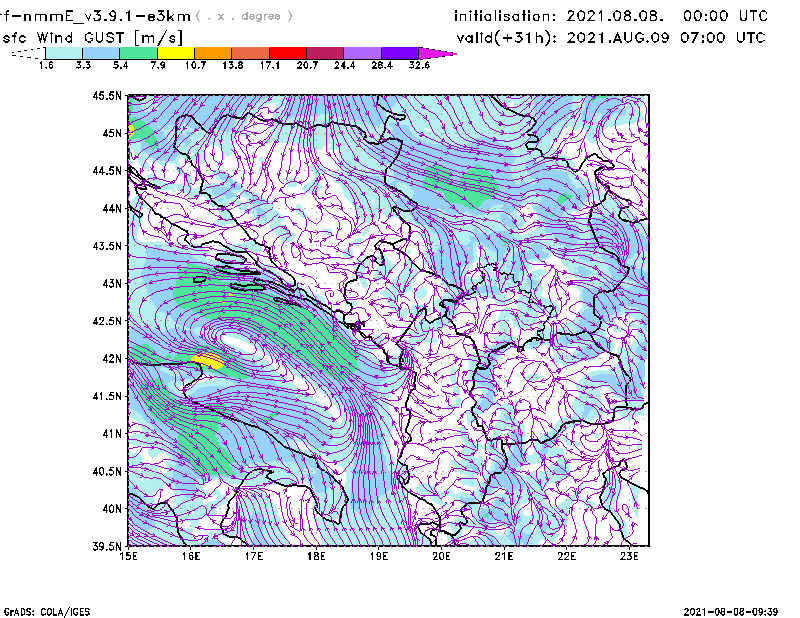Click the greyed '( . x . degree )' text
800x618 pixels.
244,16
